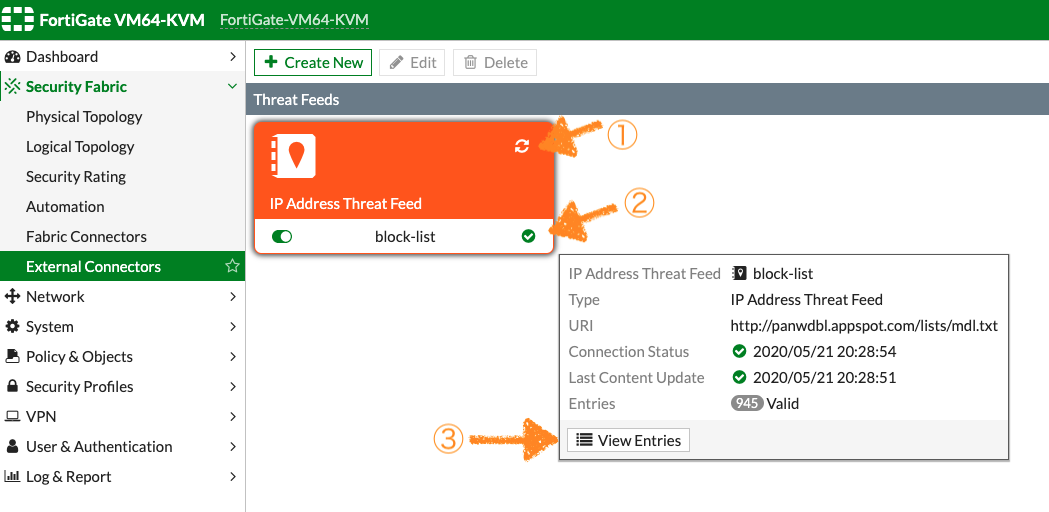Screen dimensions: 1049x512
Task: Click the feed URI panwdbl.appspot.com text
Action: click(864, 326)
